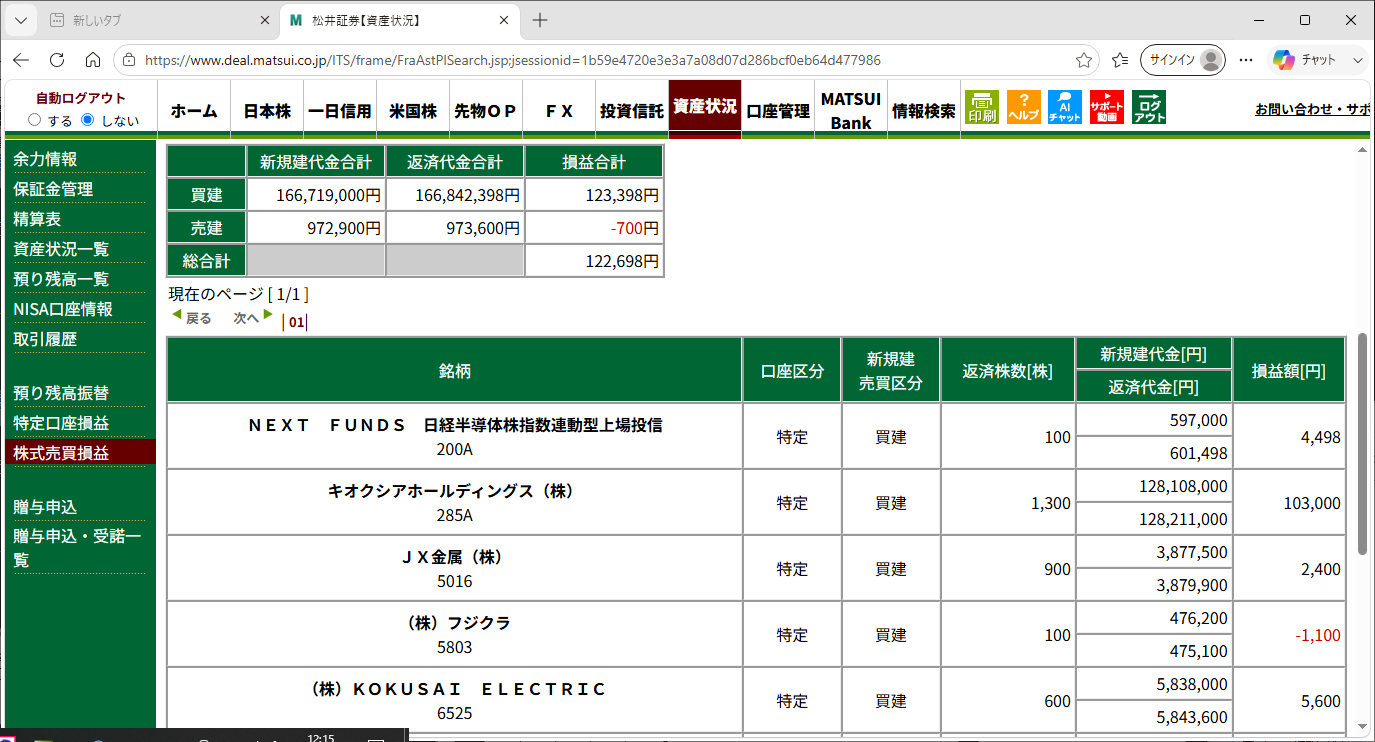This screenshot has width=1375, height=742.
Task: Click the red loss value -1,100
Action: (1317, 635)
